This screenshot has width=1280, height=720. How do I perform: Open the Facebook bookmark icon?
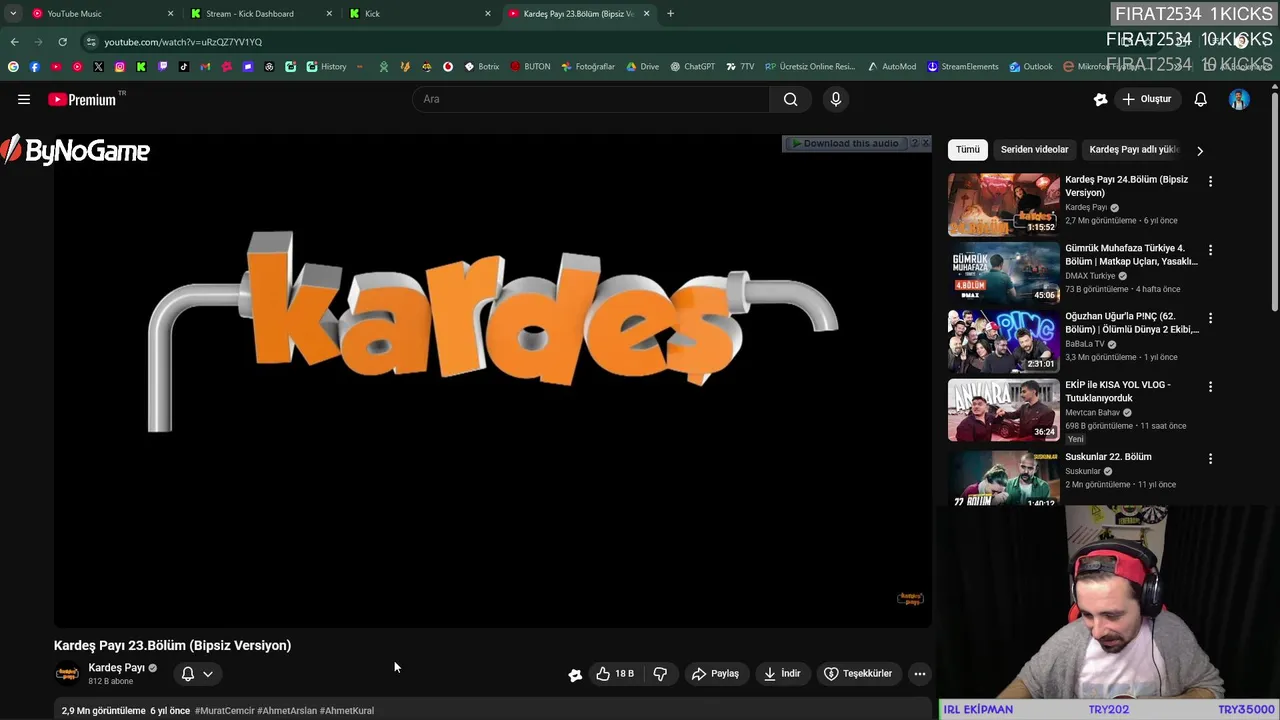[34, 67]
